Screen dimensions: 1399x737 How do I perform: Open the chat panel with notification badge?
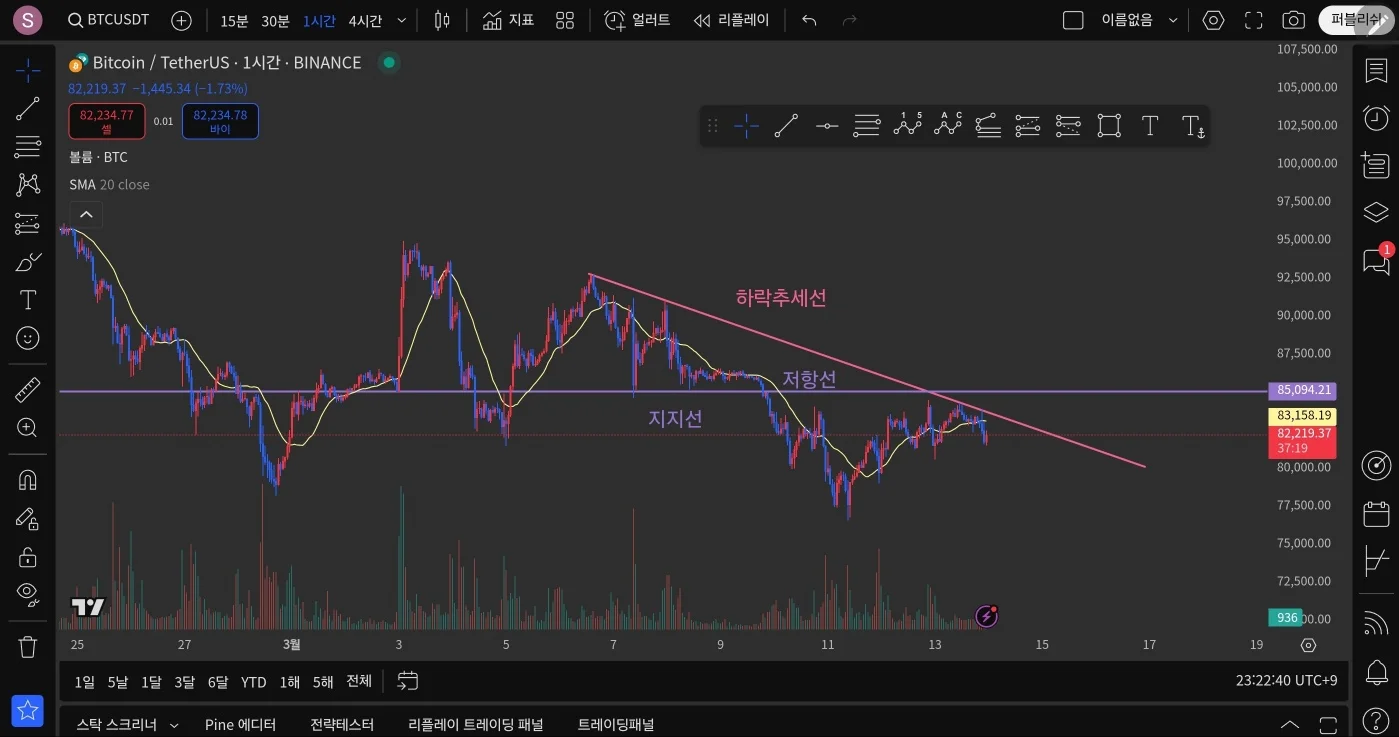click(1376, 262)
